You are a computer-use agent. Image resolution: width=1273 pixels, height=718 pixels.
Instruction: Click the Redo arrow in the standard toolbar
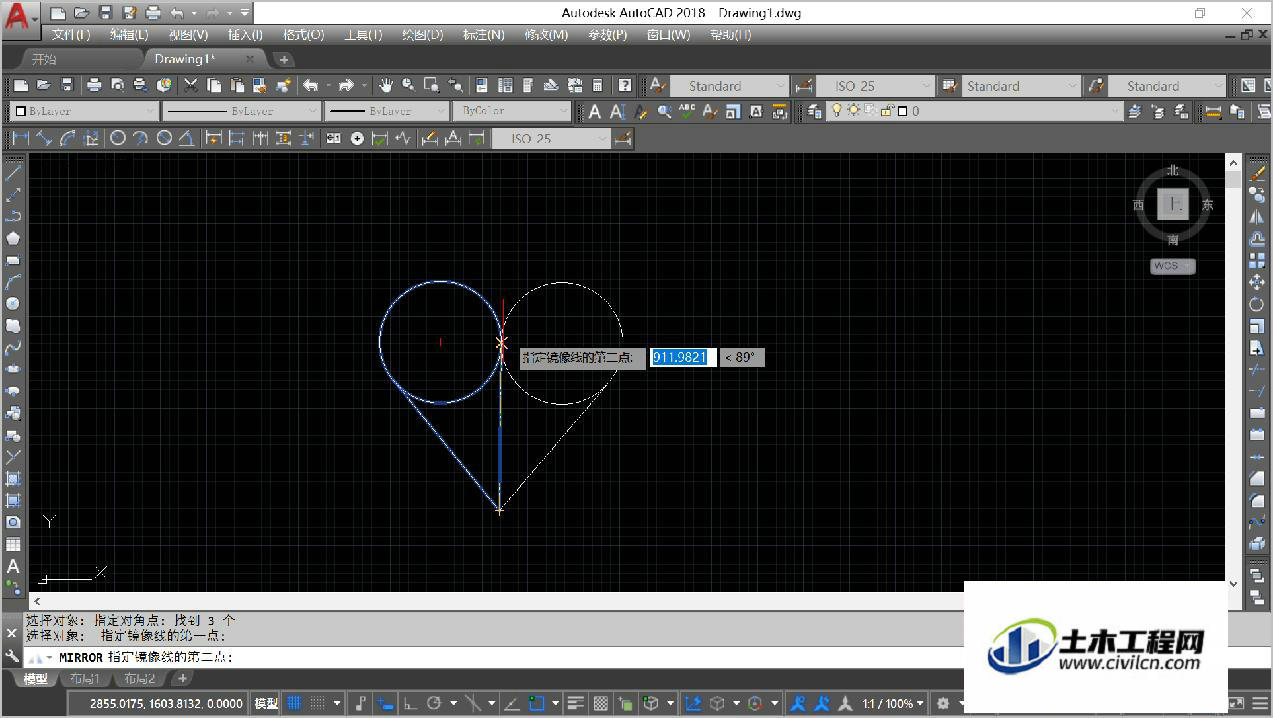346,86
